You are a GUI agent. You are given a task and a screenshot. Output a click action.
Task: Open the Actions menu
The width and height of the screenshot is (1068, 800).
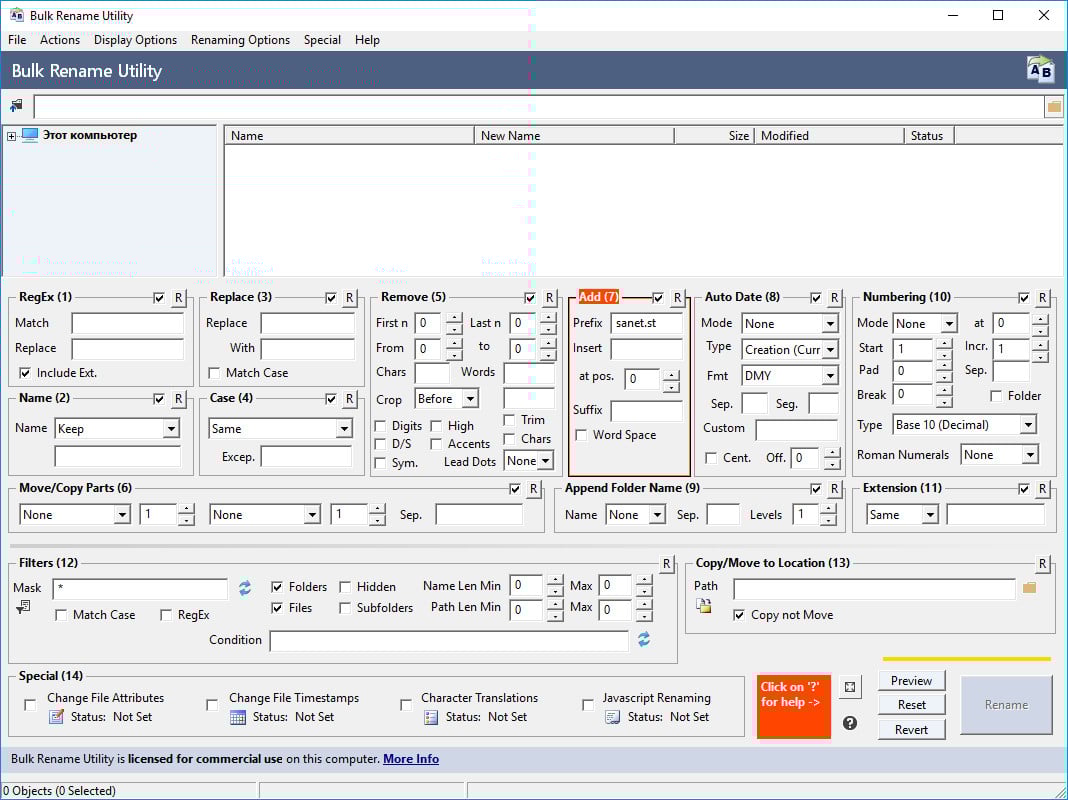(60, 40)
